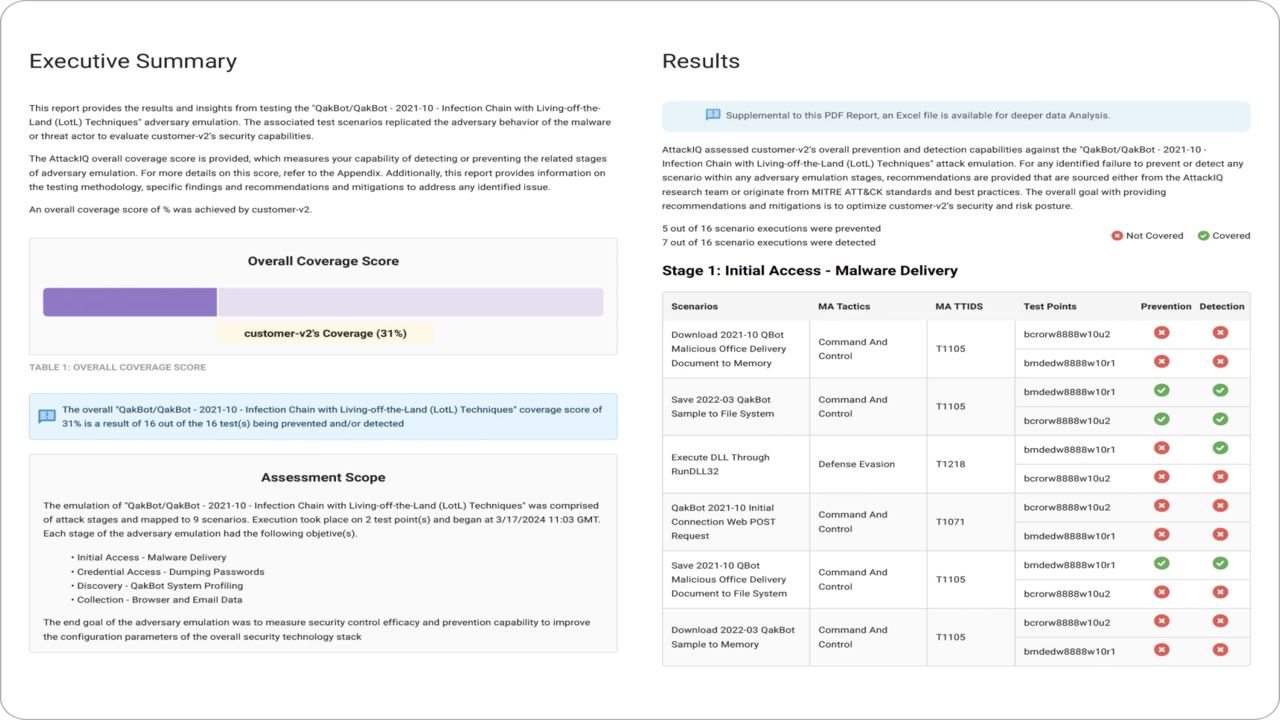Click green Detection check for Execute DLL bmdedw8888w10r1

coord(1220,448)
